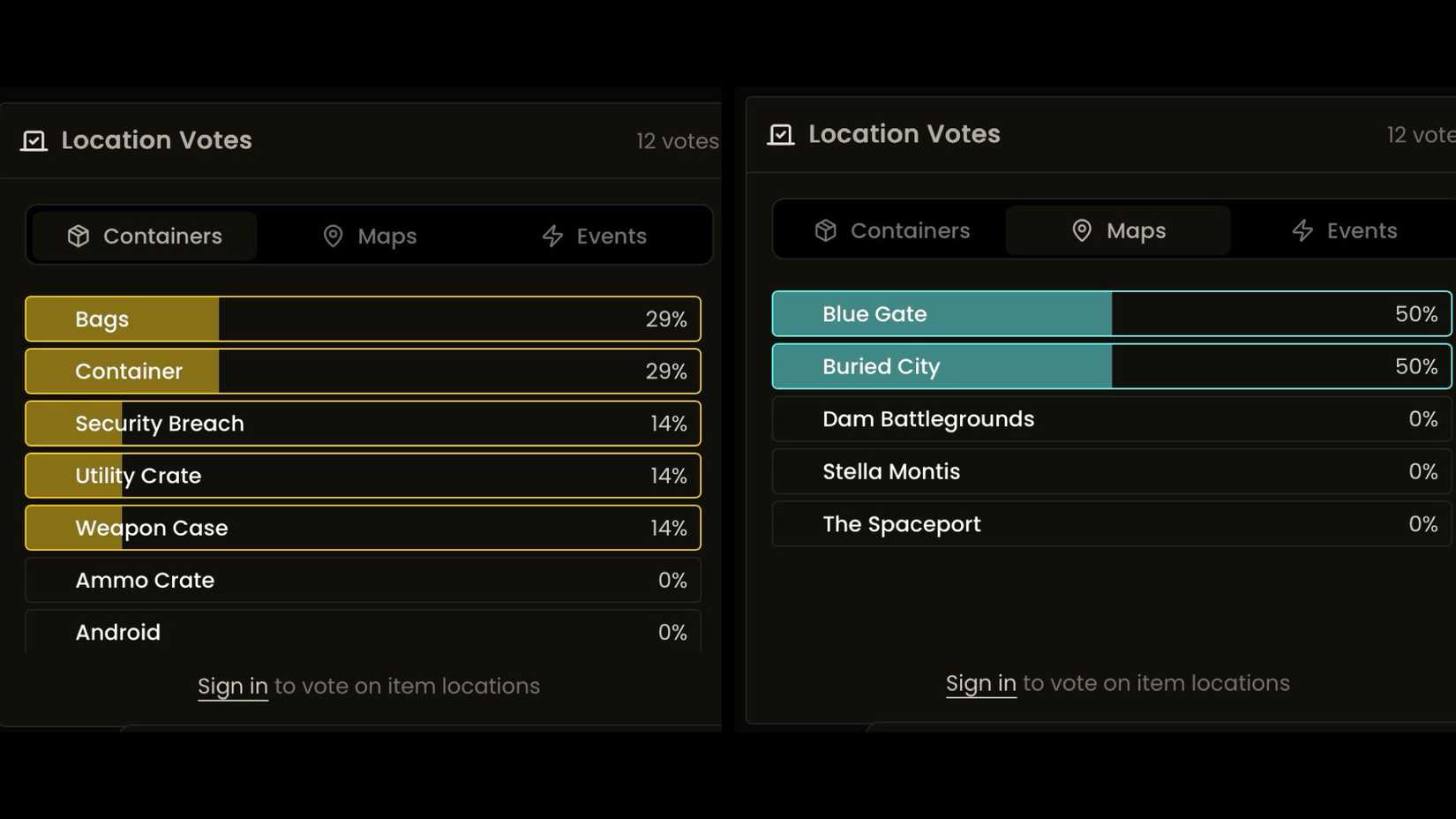Click Sign in link under containers list
Screen dimensions: 1456x819
(233, 687)
